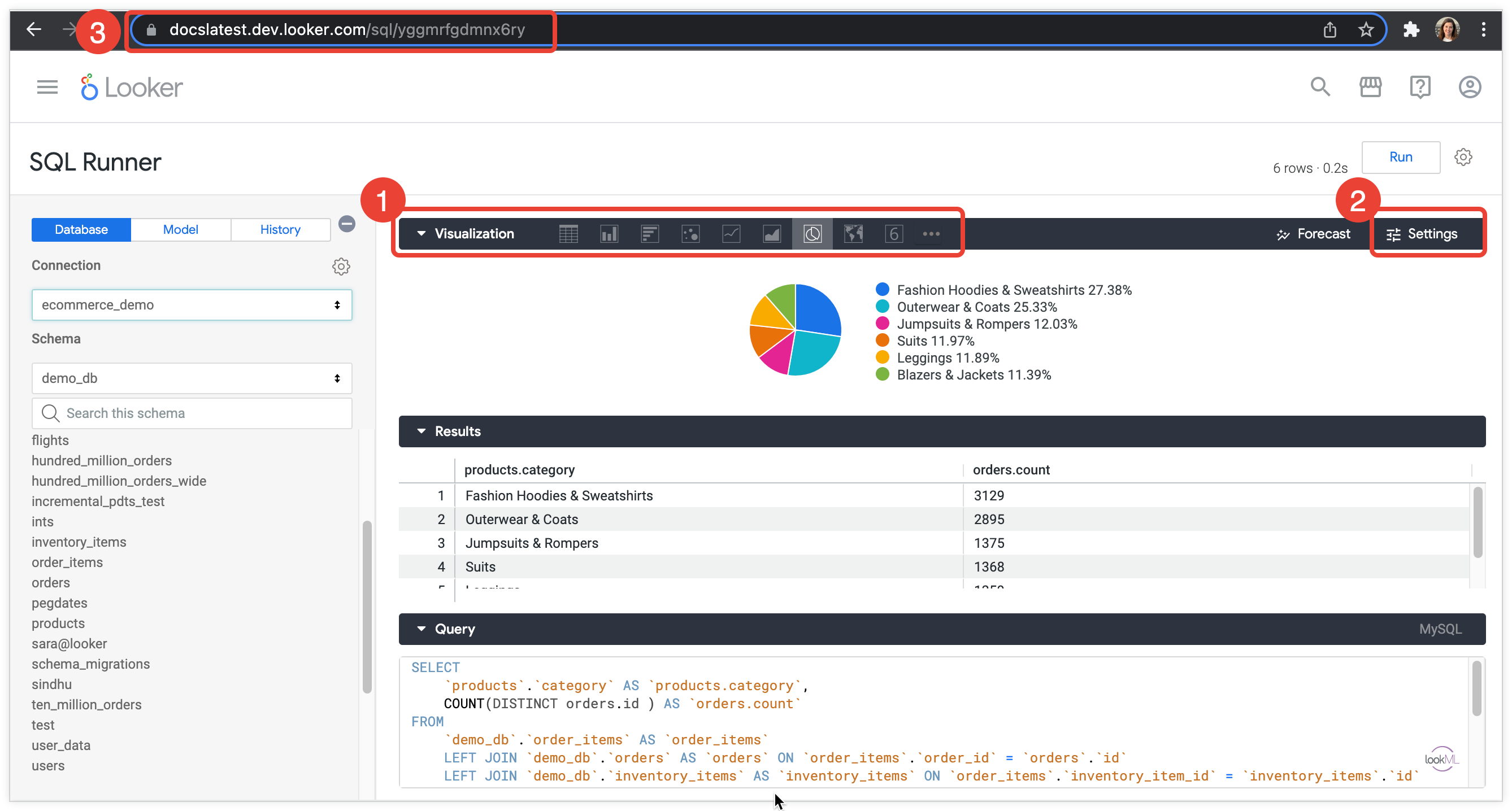1512x811 pixels.
Task: Pick the area chart visualization
Action: click(771, 234)
